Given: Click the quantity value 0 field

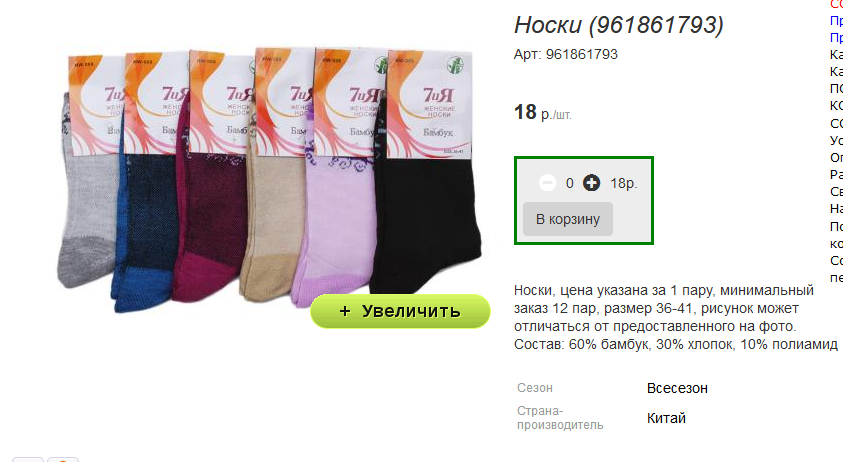Looking at the screenshot, I should 569,183.
